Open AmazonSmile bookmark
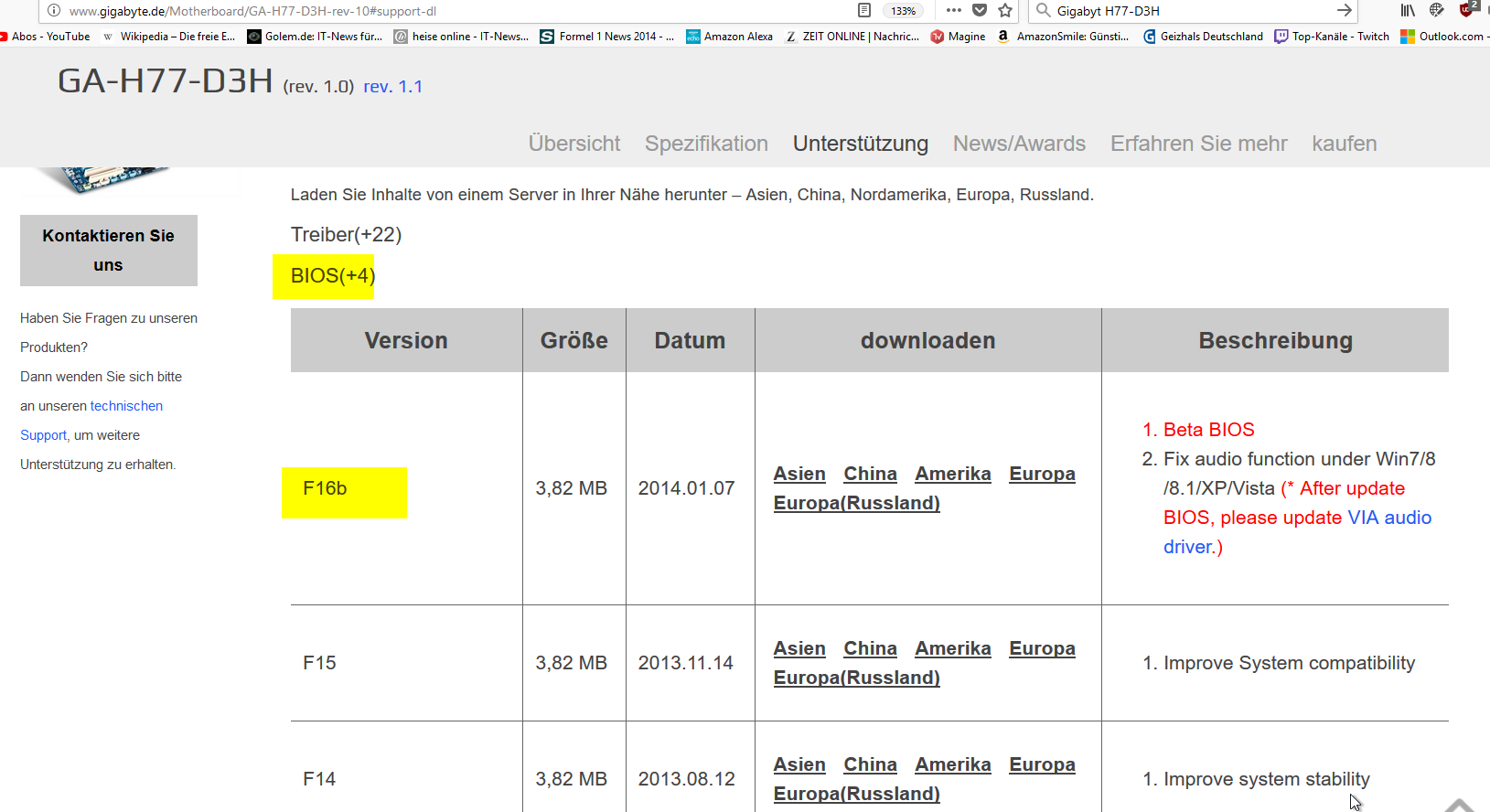The image size is (1490, 812). click(x=1064, y=37)
